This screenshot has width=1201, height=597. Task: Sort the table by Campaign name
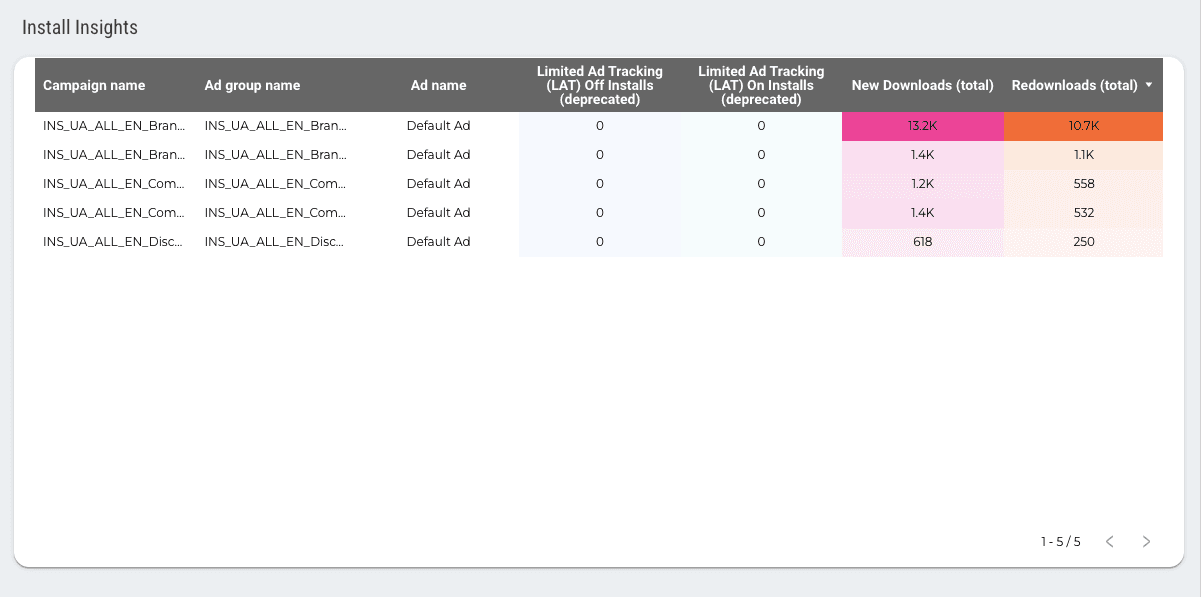tap(94, 85)
